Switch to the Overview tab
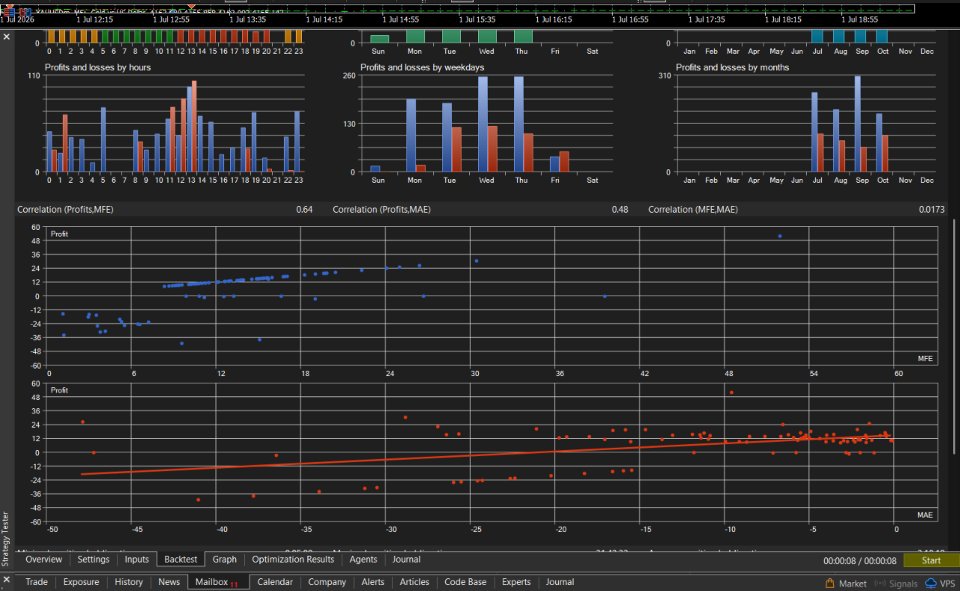This screenshot has height=591, width=960. click(43, 559)
